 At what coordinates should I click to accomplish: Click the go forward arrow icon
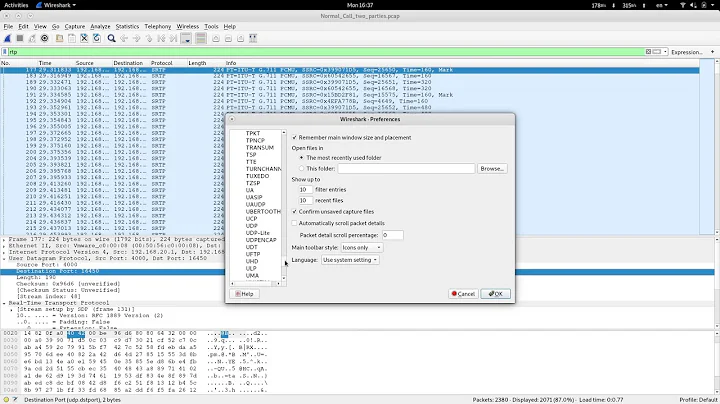pyautogui.click(x=136, y=39)
